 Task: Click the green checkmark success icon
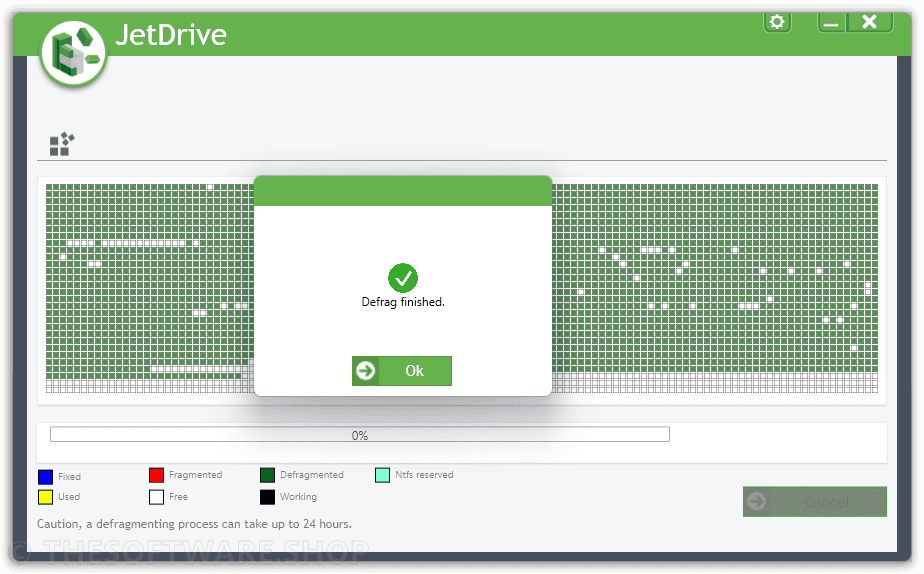click(x=403, y=278)
